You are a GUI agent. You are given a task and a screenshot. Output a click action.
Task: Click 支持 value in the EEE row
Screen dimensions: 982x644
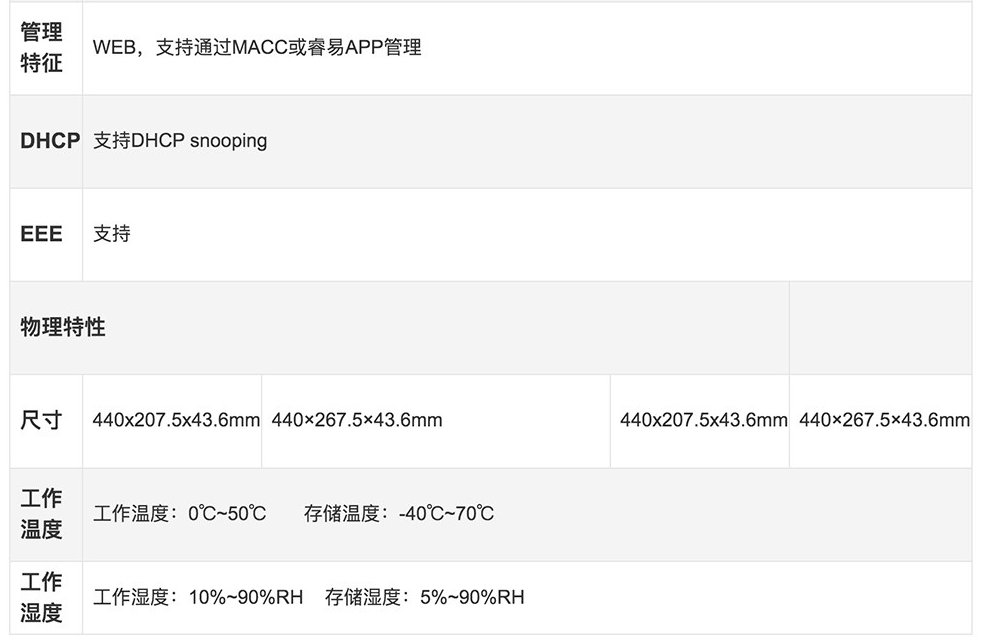(111, 234)
